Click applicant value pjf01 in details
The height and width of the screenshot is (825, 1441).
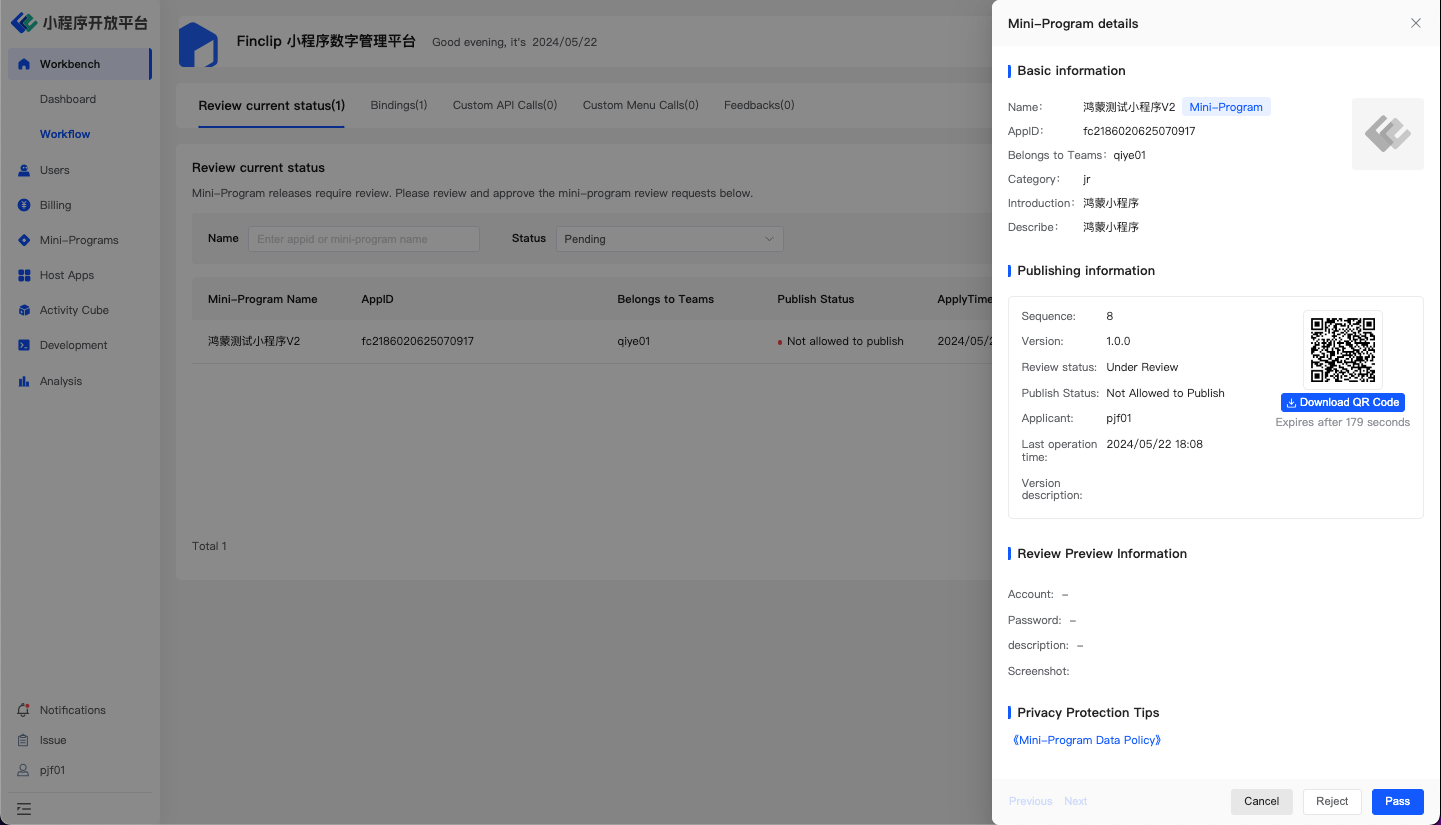pyautogui.click(x=1119, y=418)
